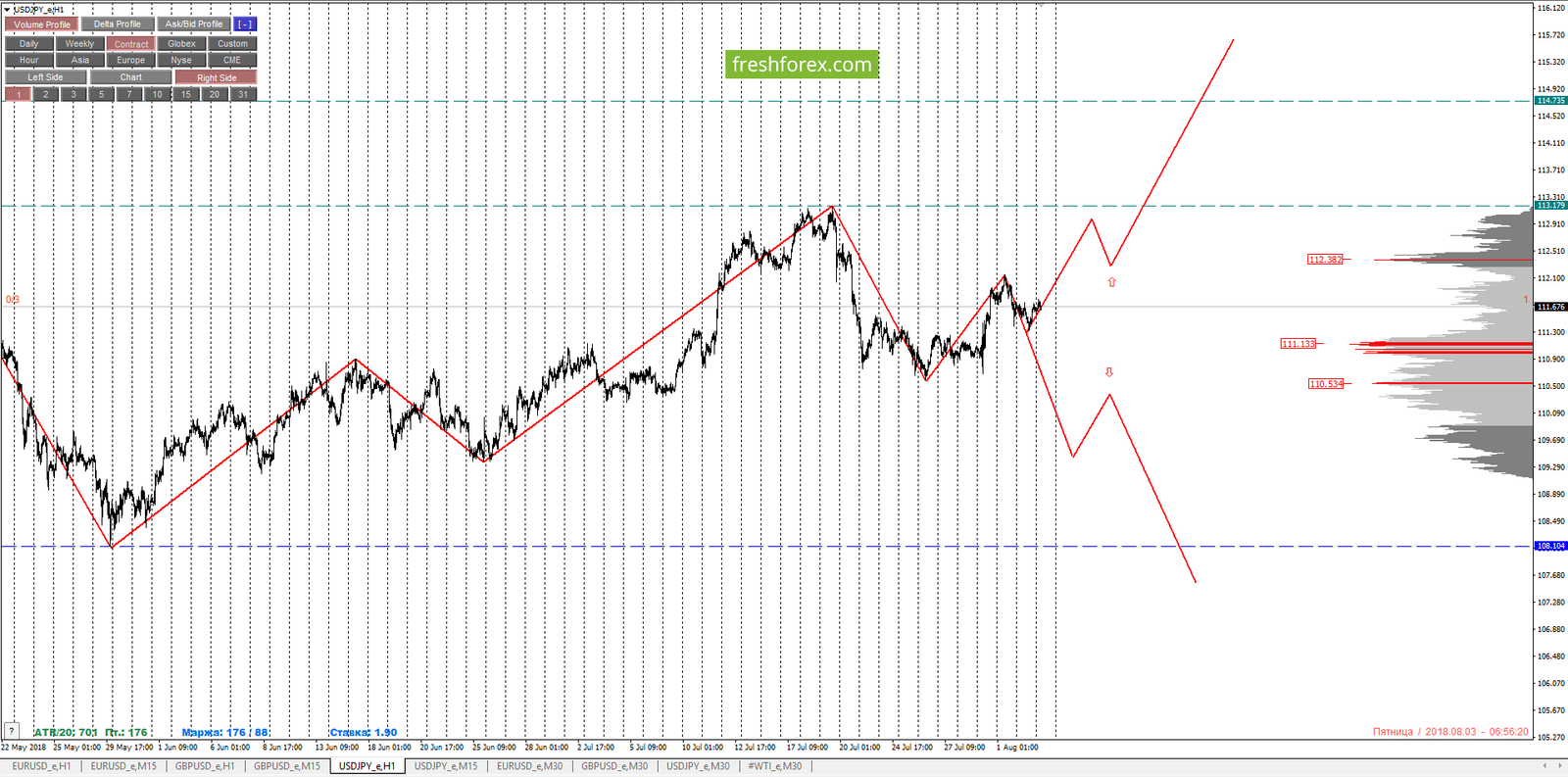This screenshot has height=777, width=1568.
Task: Switch to the EURUSD_e,M15 chart tab
Action: pyautogui.click(x=123, y=766)
